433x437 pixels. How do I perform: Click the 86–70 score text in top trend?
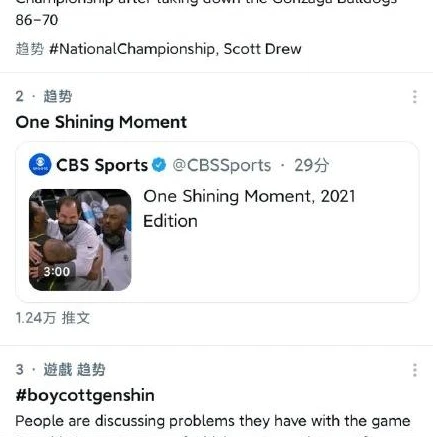(37, 20)
